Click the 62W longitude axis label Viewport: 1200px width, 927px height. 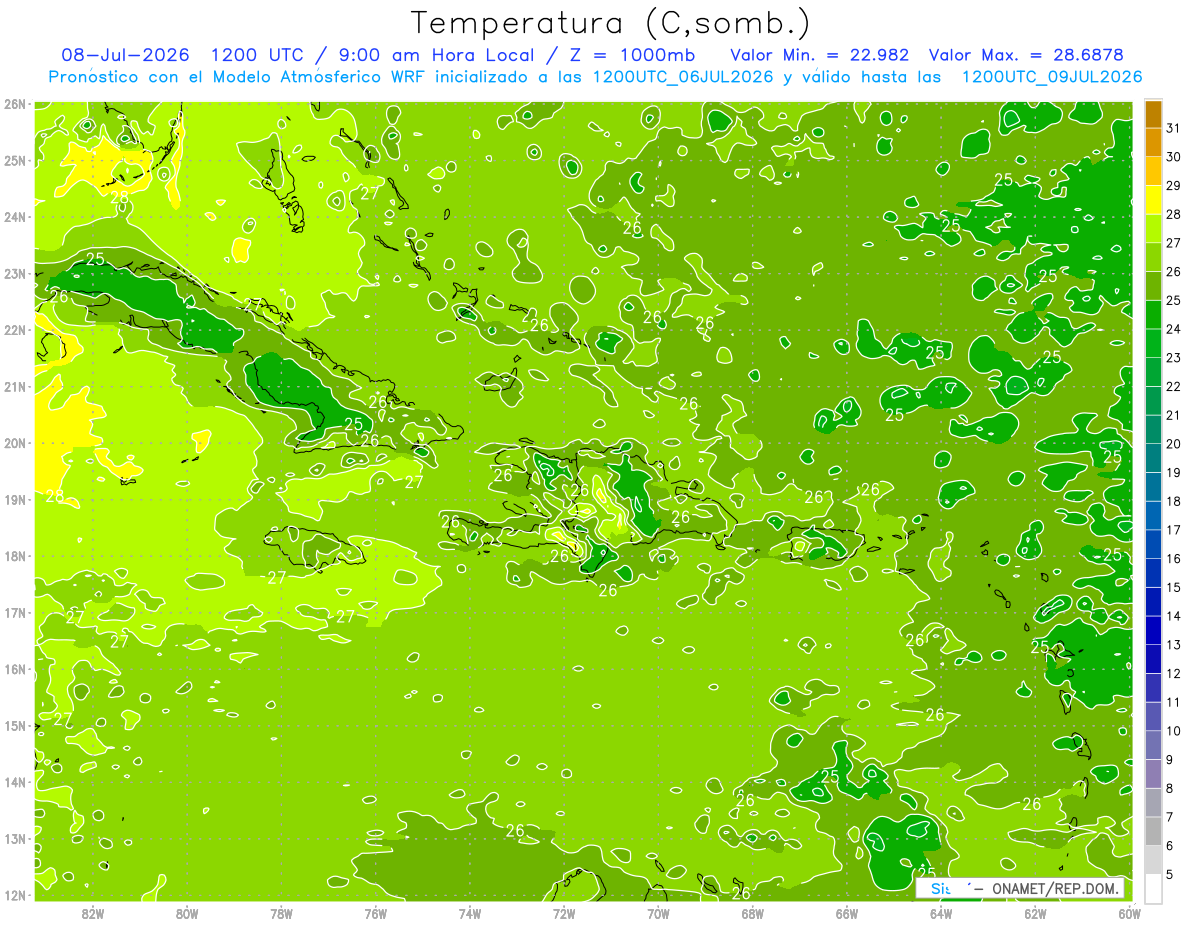1035,913
